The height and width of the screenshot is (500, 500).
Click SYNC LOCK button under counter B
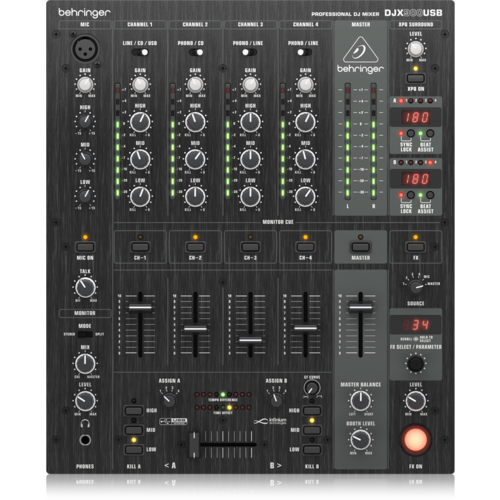(x=411, y=195)
